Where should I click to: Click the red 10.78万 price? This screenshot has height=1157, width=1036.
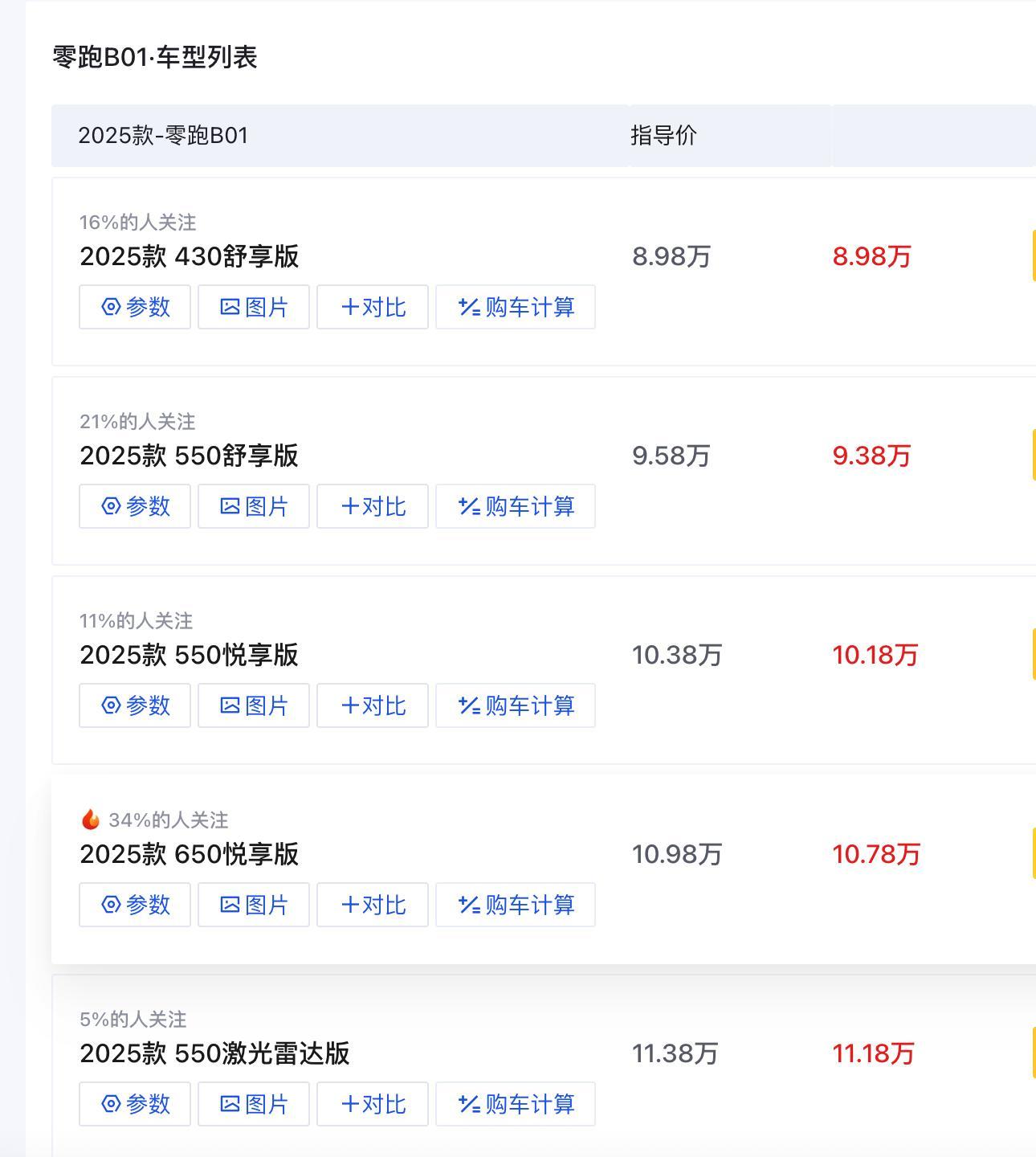coord(875,854)
